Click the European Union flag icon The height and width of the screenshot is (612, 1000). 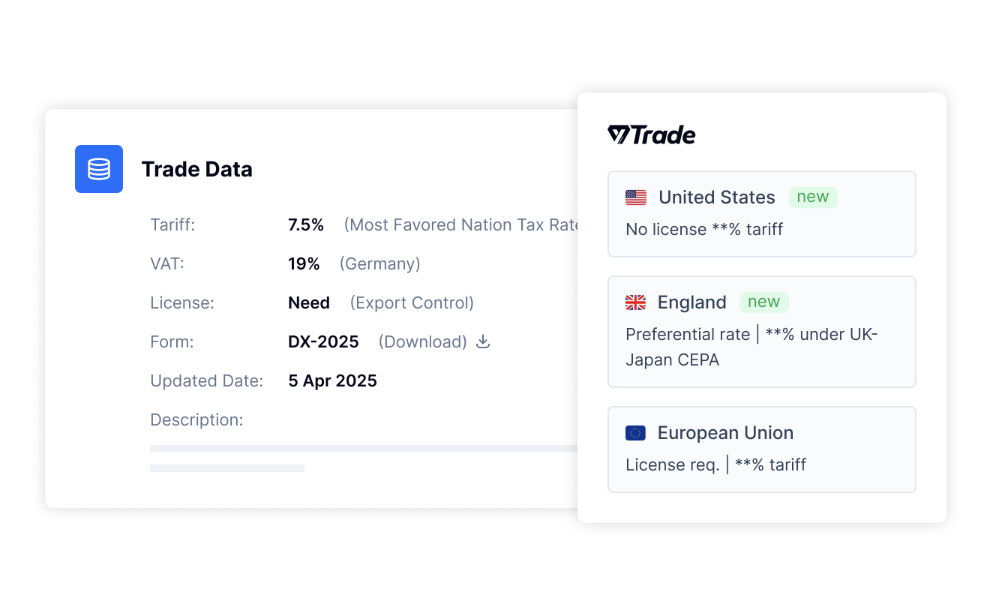636,433
